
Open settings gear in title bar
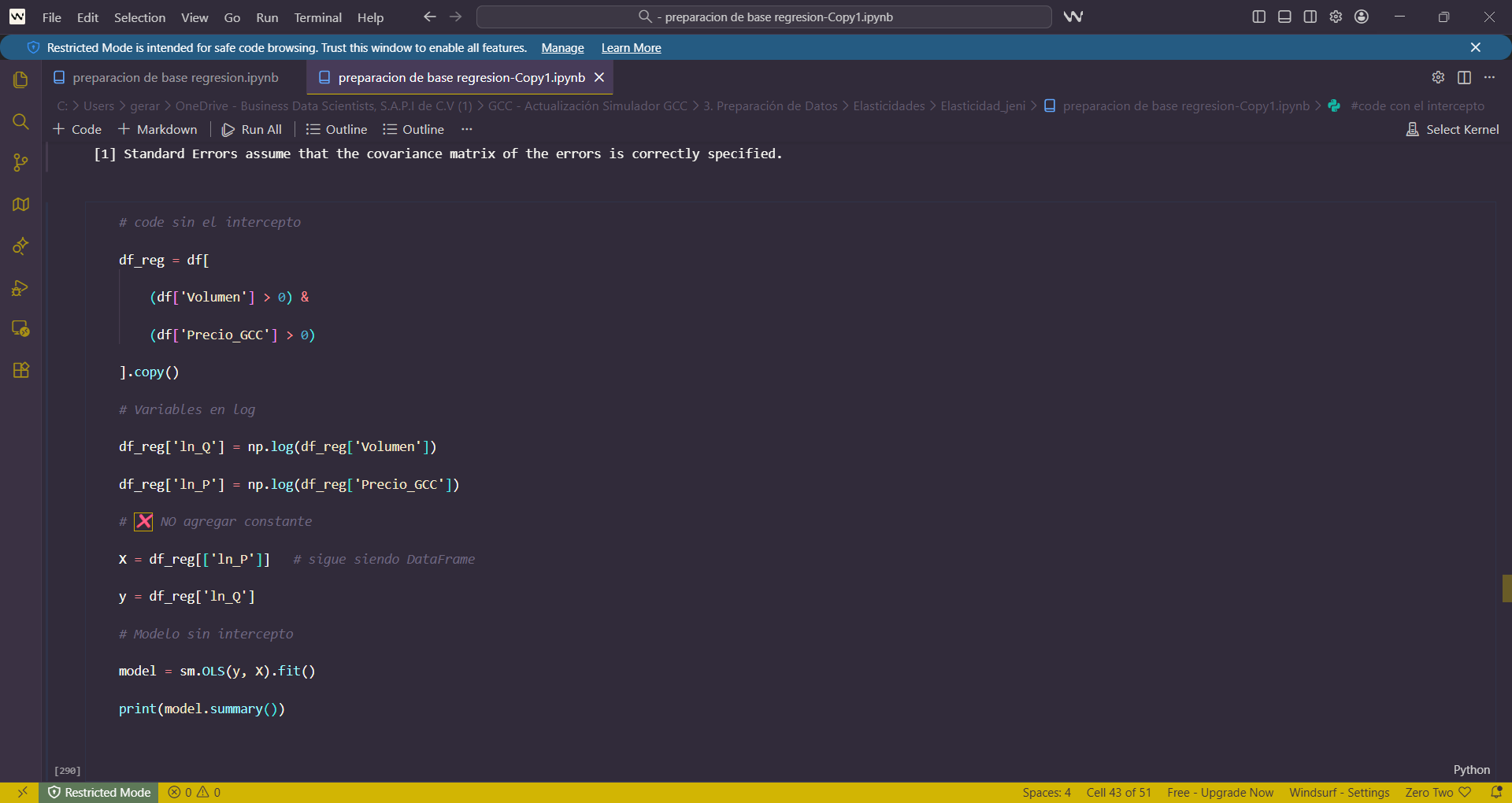[x=1336, y=17]
